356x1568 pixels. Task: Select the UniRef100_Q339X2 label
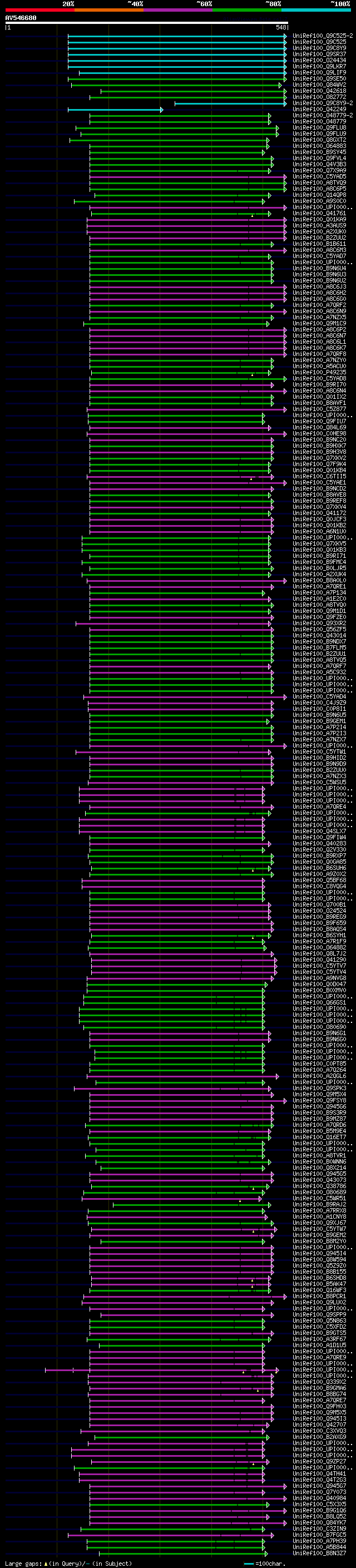pyautogui.click(x=319, y=1382)
